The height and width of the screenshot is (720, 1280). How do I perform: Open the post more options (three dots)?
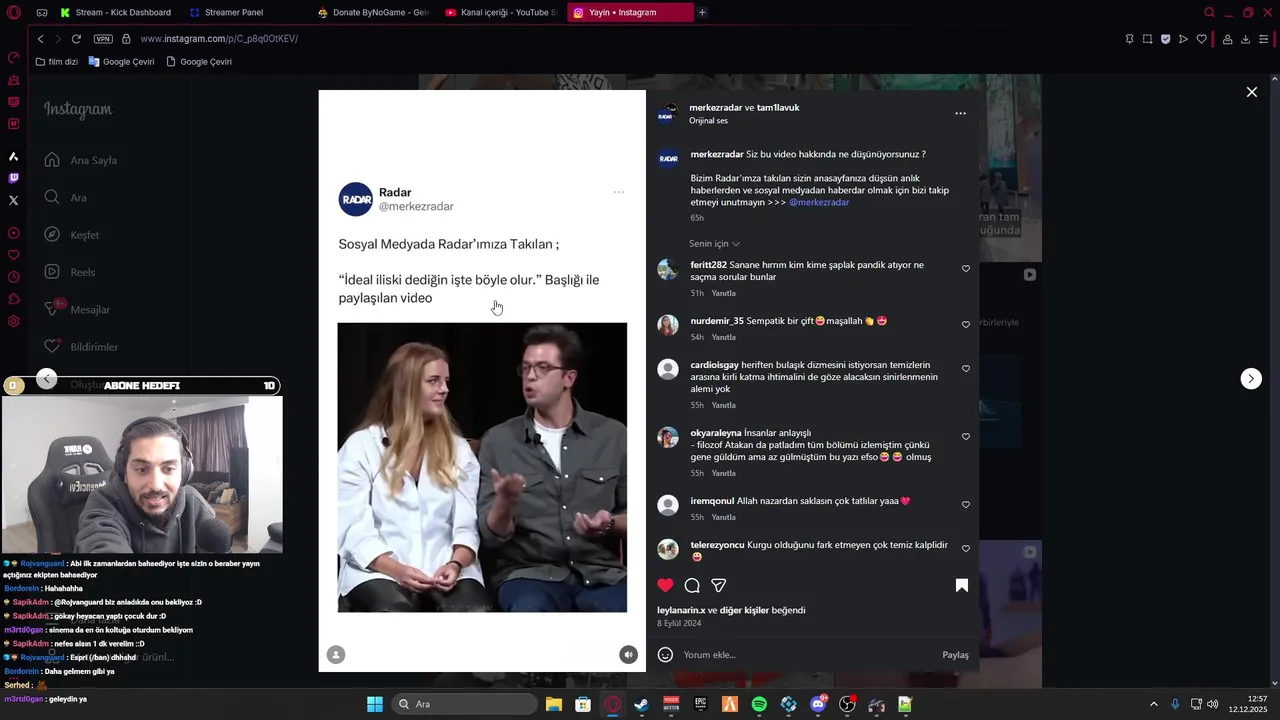click(960, 114)
